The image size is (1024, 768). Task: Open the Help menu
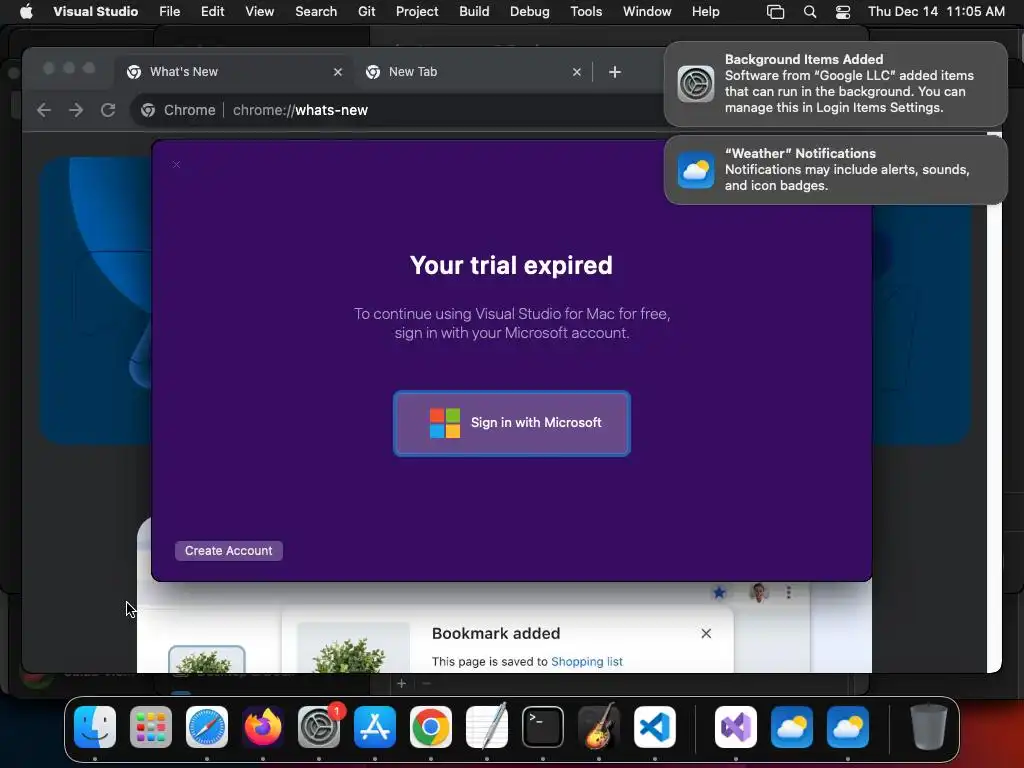705,11
